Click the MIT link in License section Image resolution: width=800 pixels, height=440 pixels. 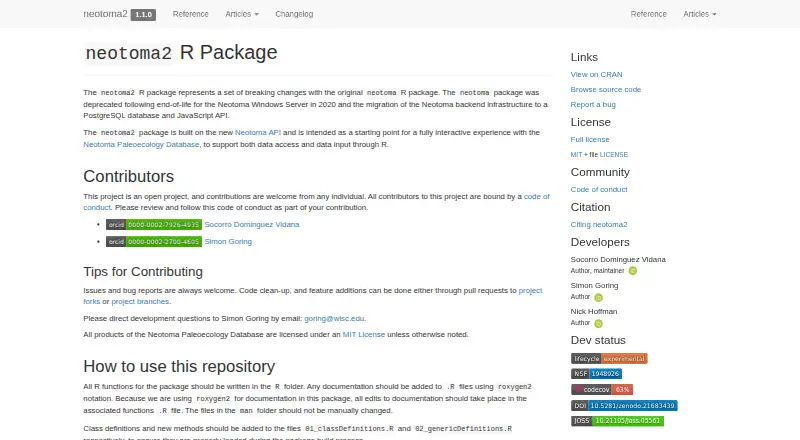576,155
